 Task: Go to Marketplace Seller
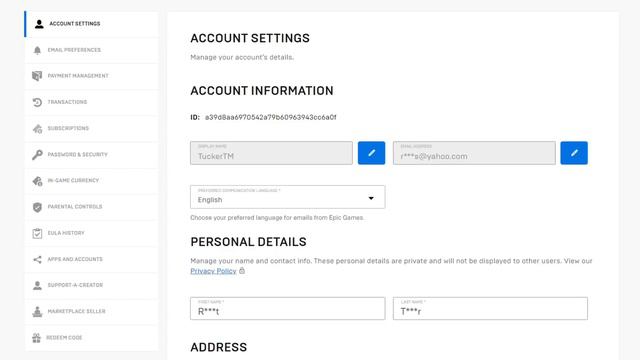click(91, 311)
